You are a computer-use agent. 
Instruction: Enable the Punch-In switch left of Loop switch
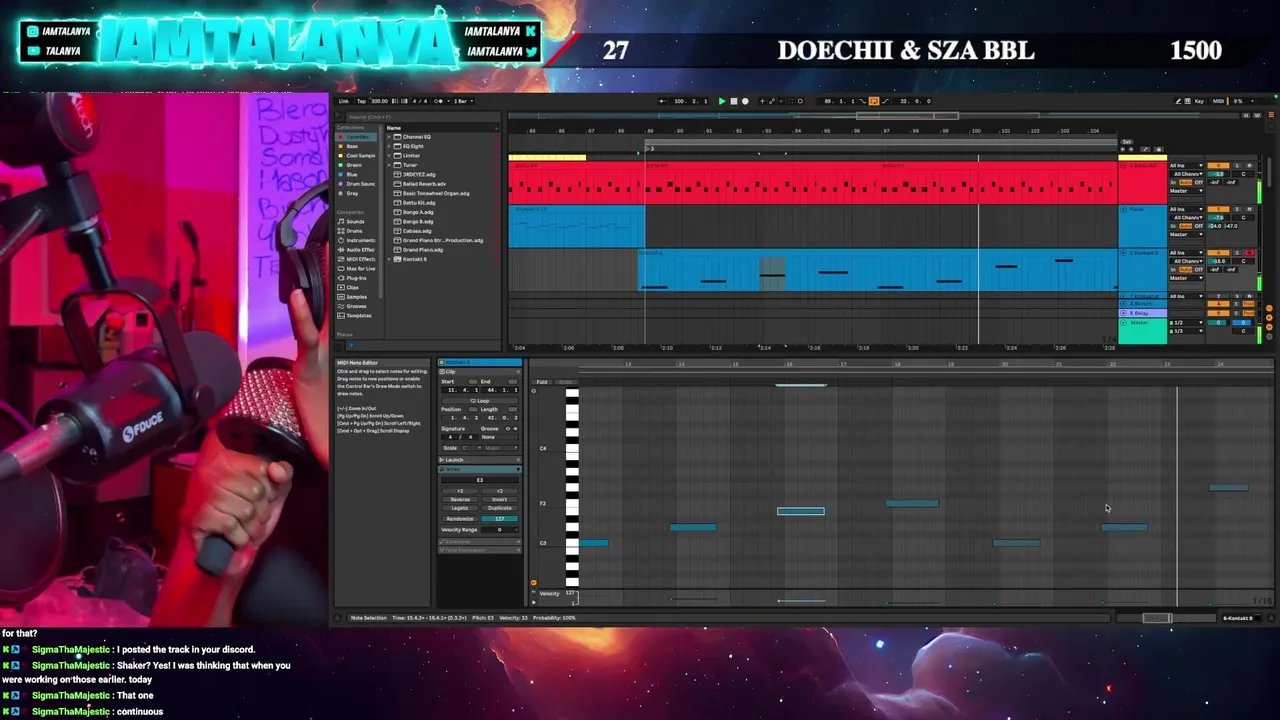862,101
